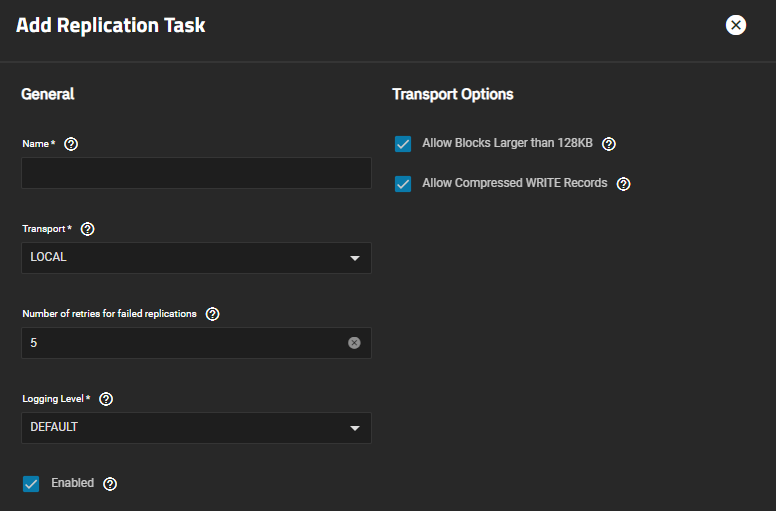This screenshot has height=511, width=776.
Task: Toggle the Enabled checkbox
Action: click(31, 484)
